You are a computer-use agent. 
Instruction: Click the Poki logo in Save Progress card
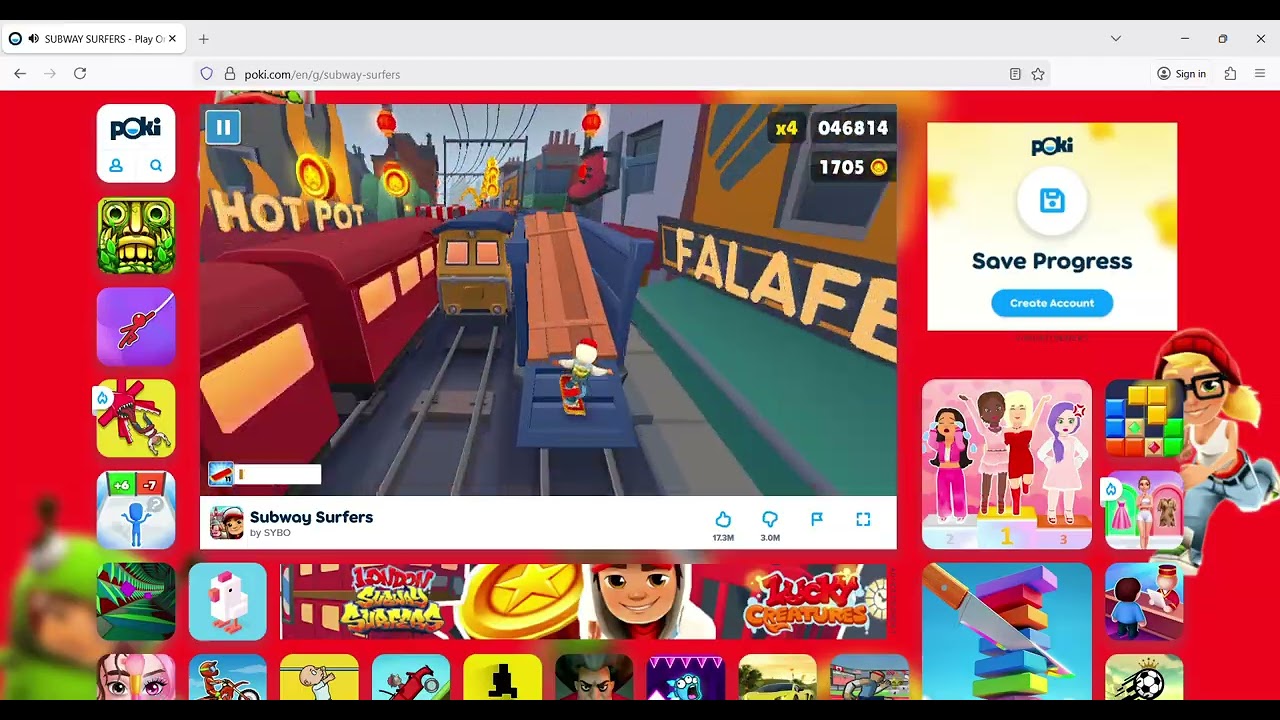[1052, 146]
